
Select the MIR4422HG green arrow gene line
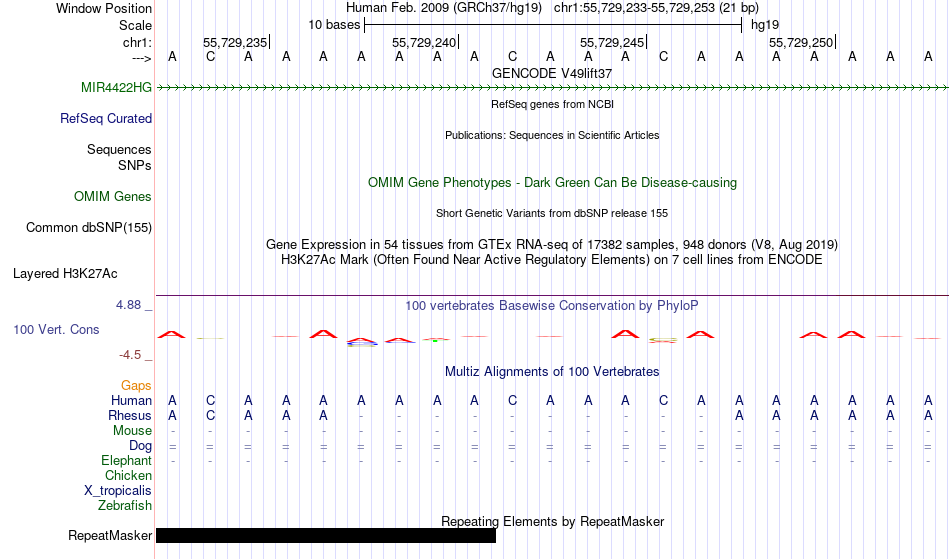point(552,88)
